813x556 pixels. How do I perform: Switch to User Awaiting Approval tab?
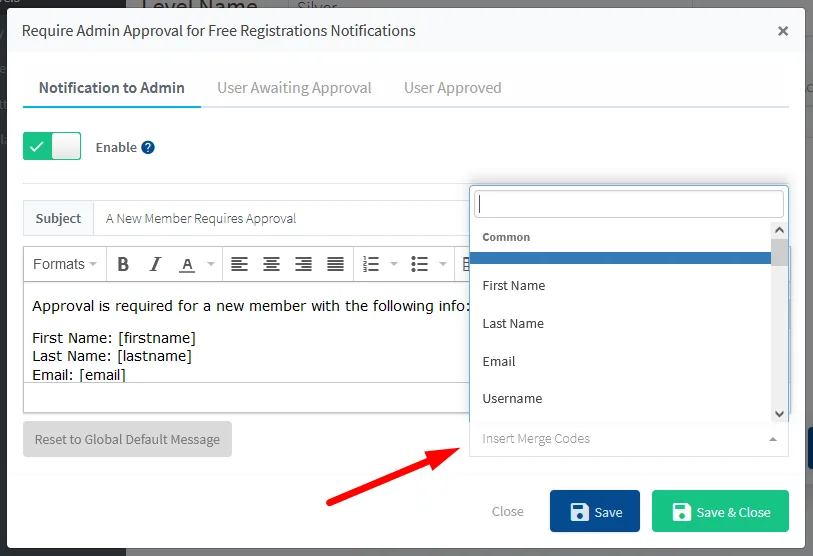point(294,88)
